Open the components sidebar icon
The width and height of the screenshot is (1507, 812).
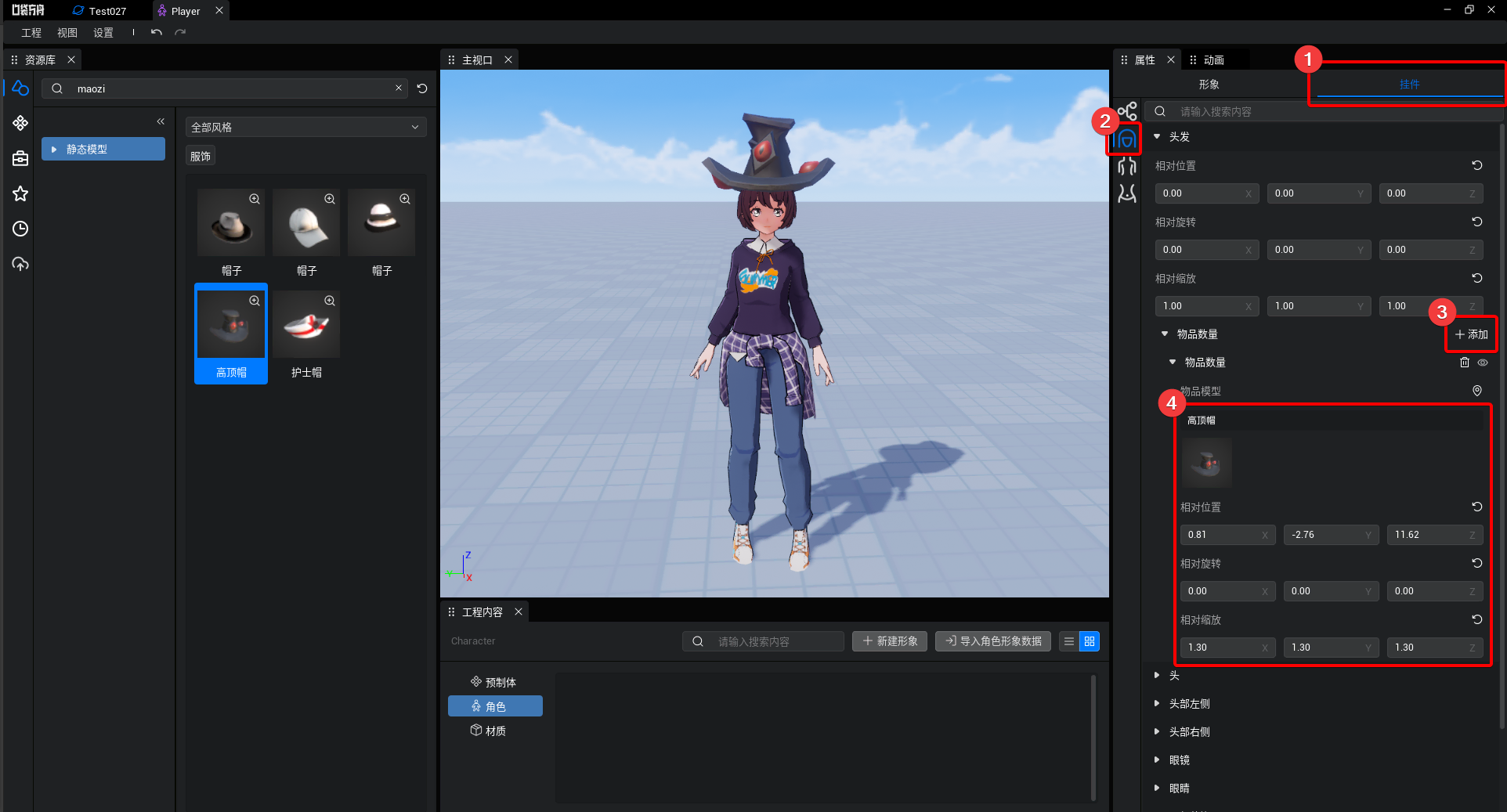click(x=20, y=123)
